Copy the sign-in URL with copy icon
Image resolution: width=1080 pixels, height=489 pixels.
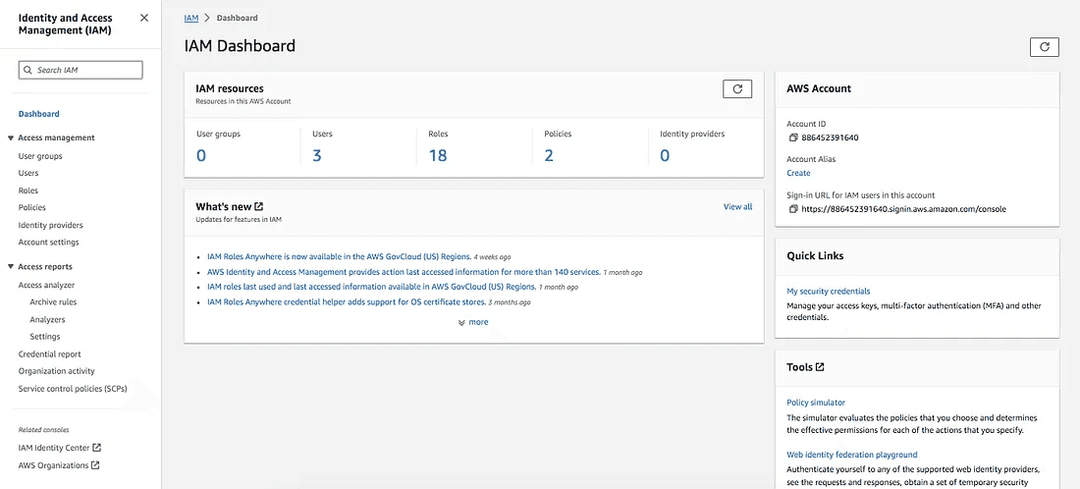pos(793,209)
